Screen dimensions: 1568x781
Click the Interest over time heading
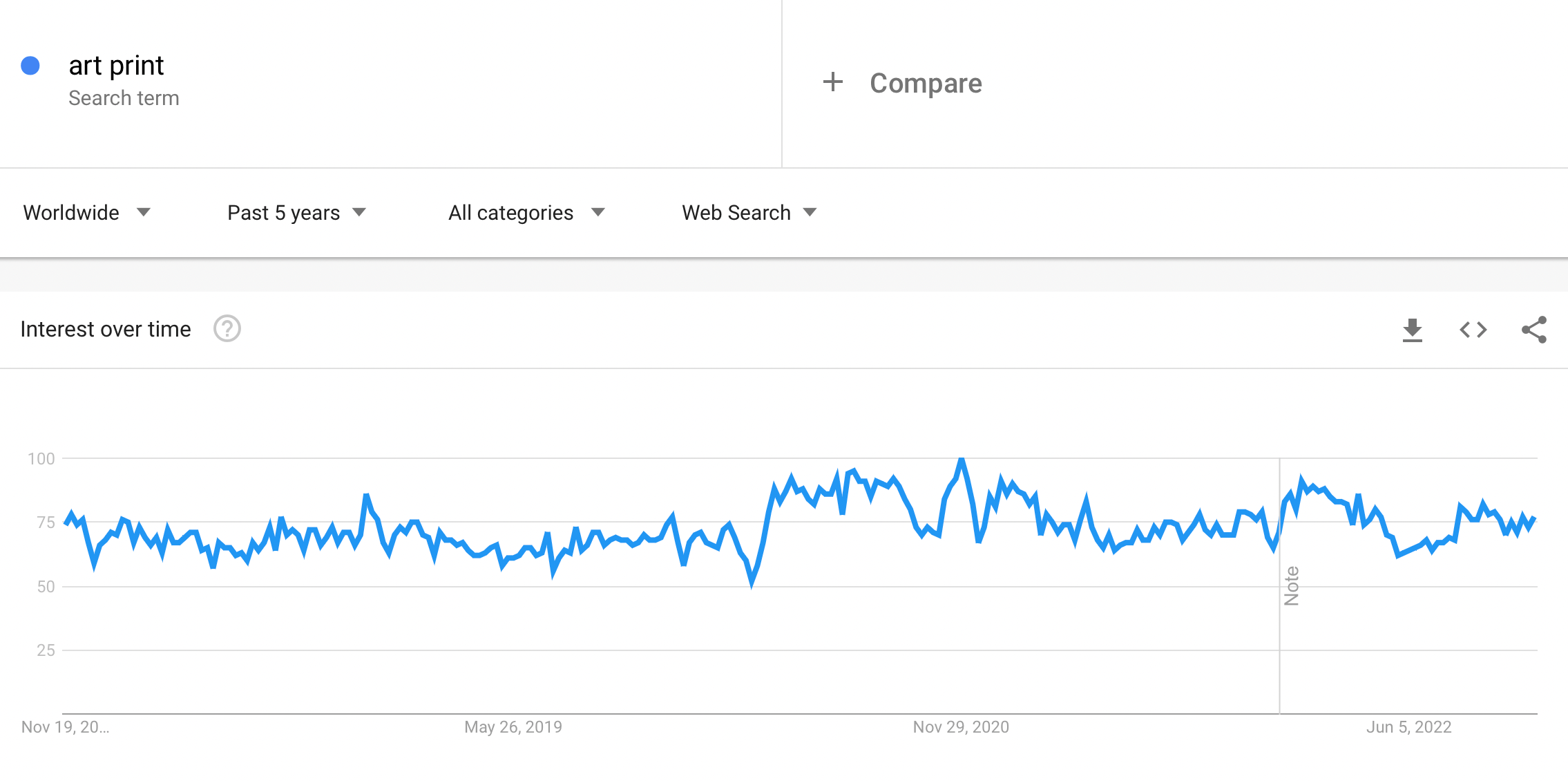pos(106,329)
